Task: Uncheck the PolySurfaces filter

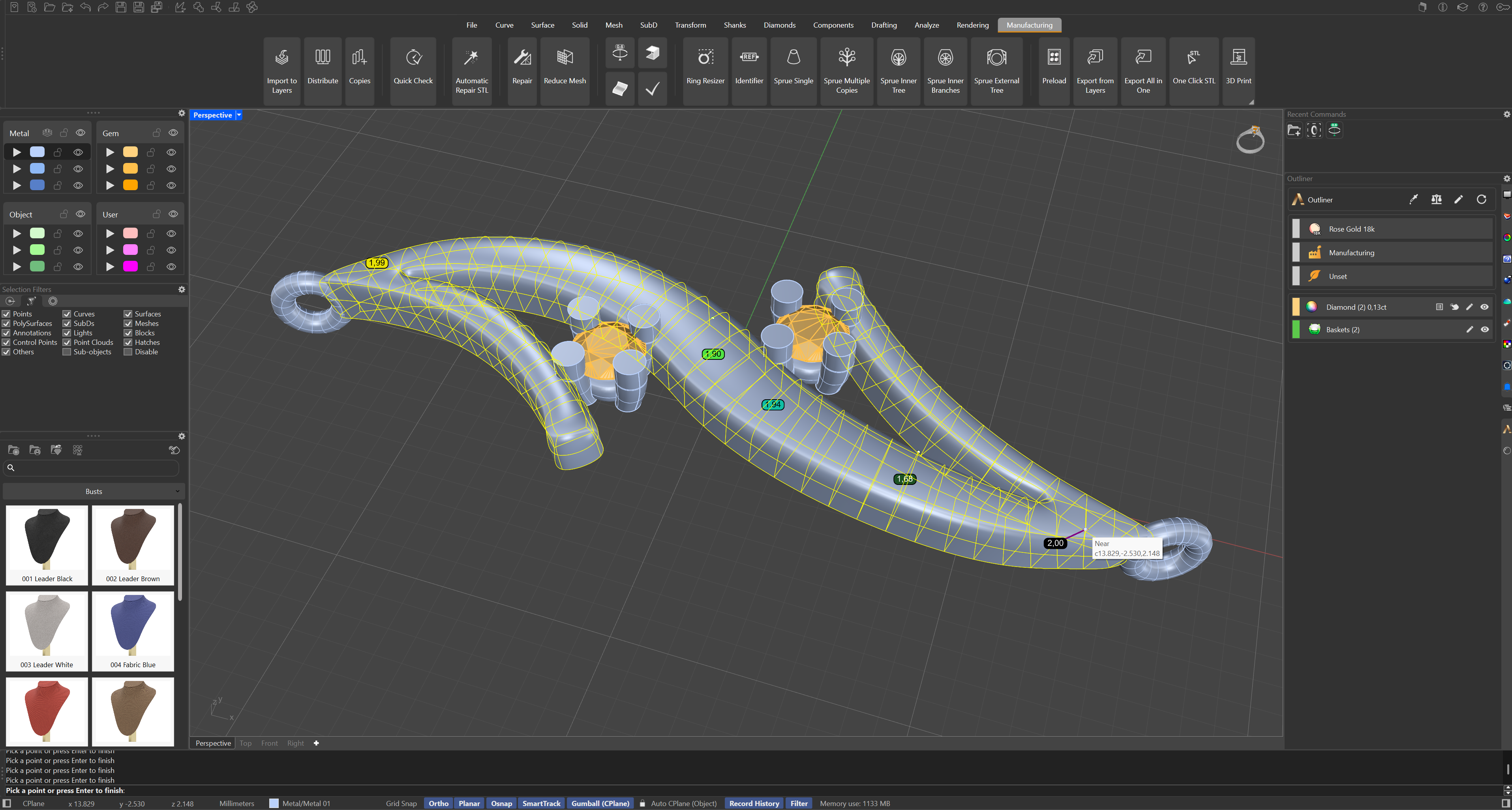Action: 6,323
